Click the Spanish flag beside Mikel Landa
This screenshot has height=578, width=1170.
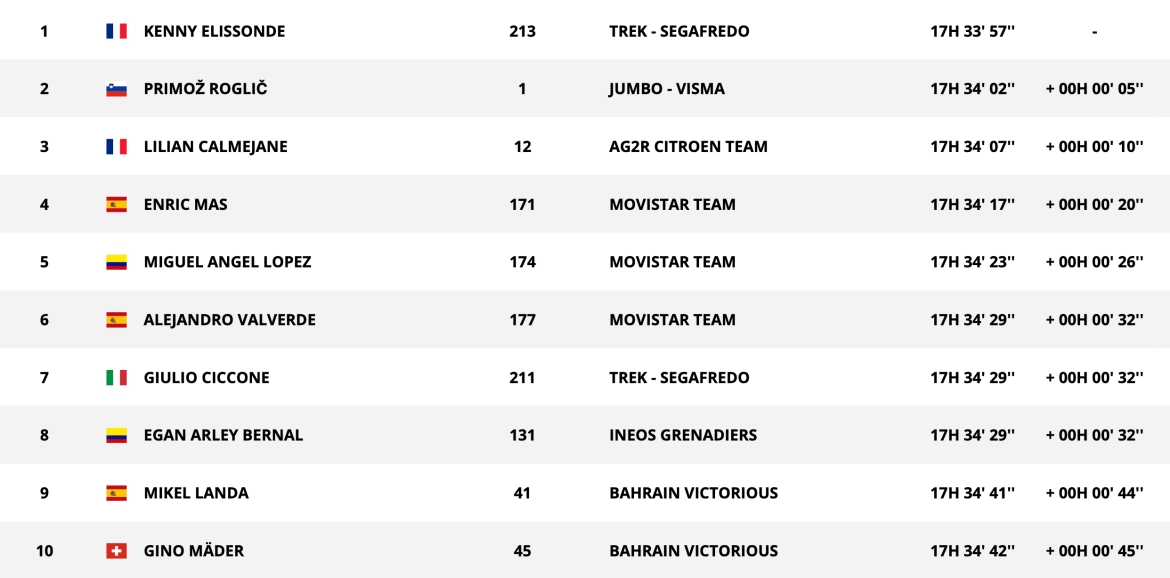[116, 493]
